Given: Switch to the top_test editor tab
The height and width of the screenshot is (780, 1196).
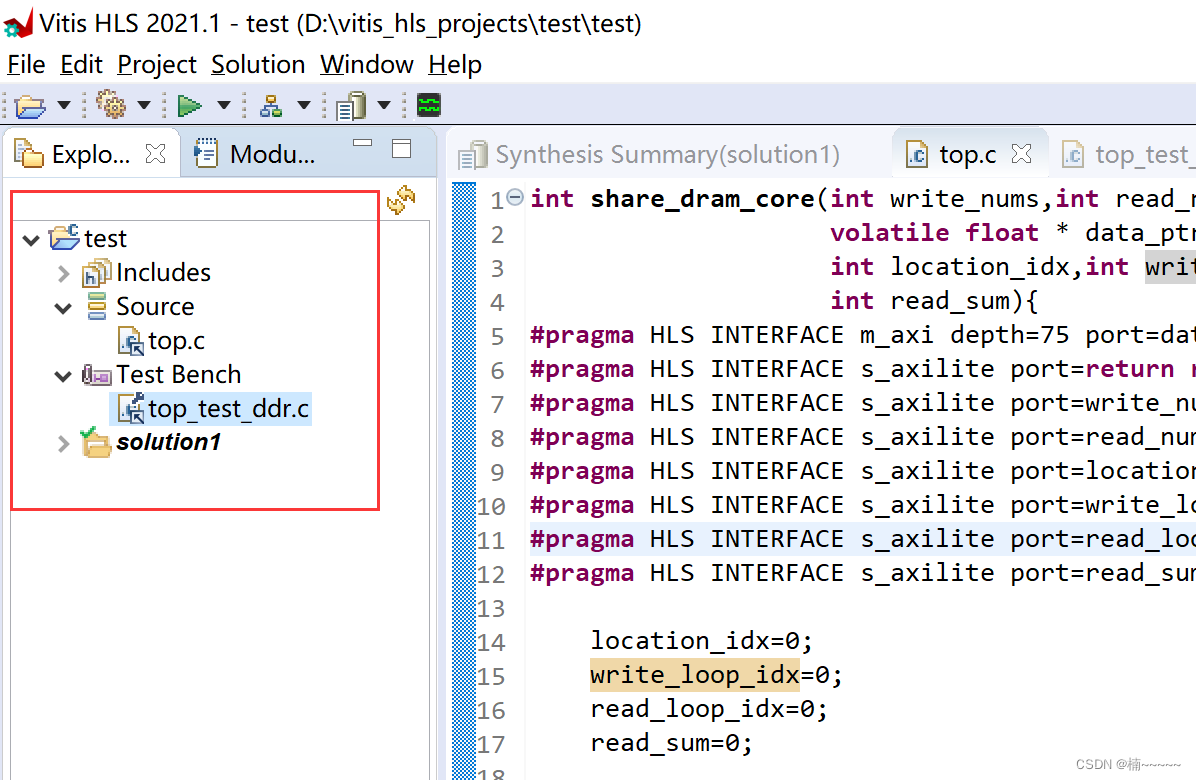Looking at the screenshot, I should (x=1127, y=155).
